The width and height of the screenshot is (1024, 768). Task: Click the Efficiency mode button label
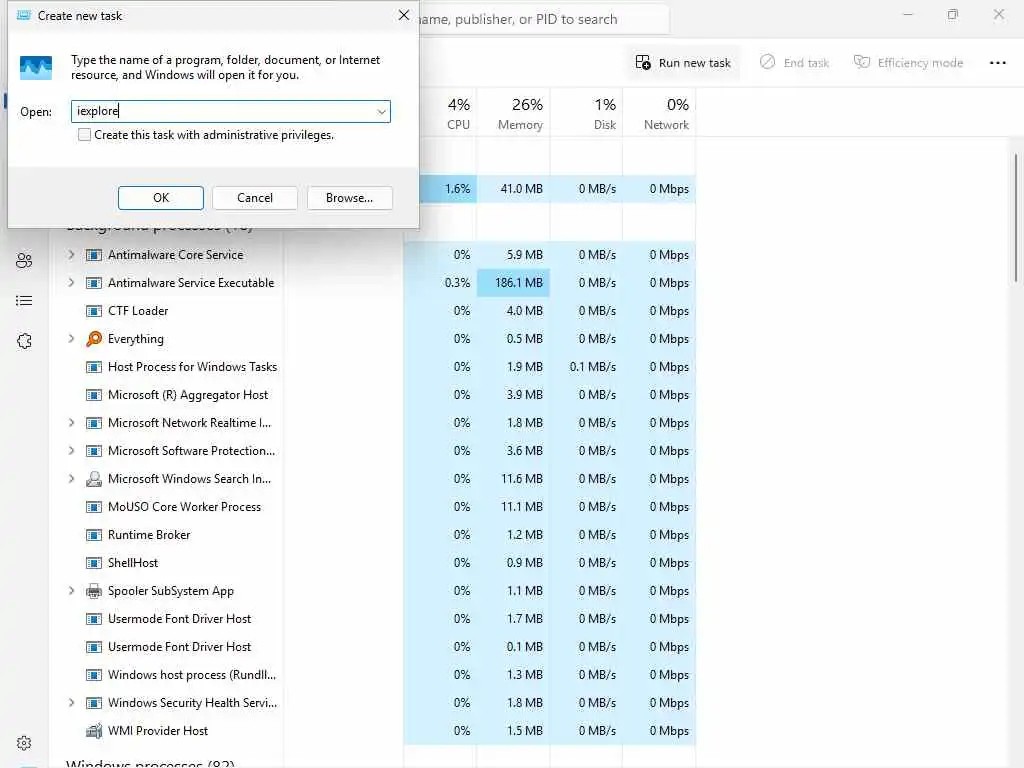(920, 63)
